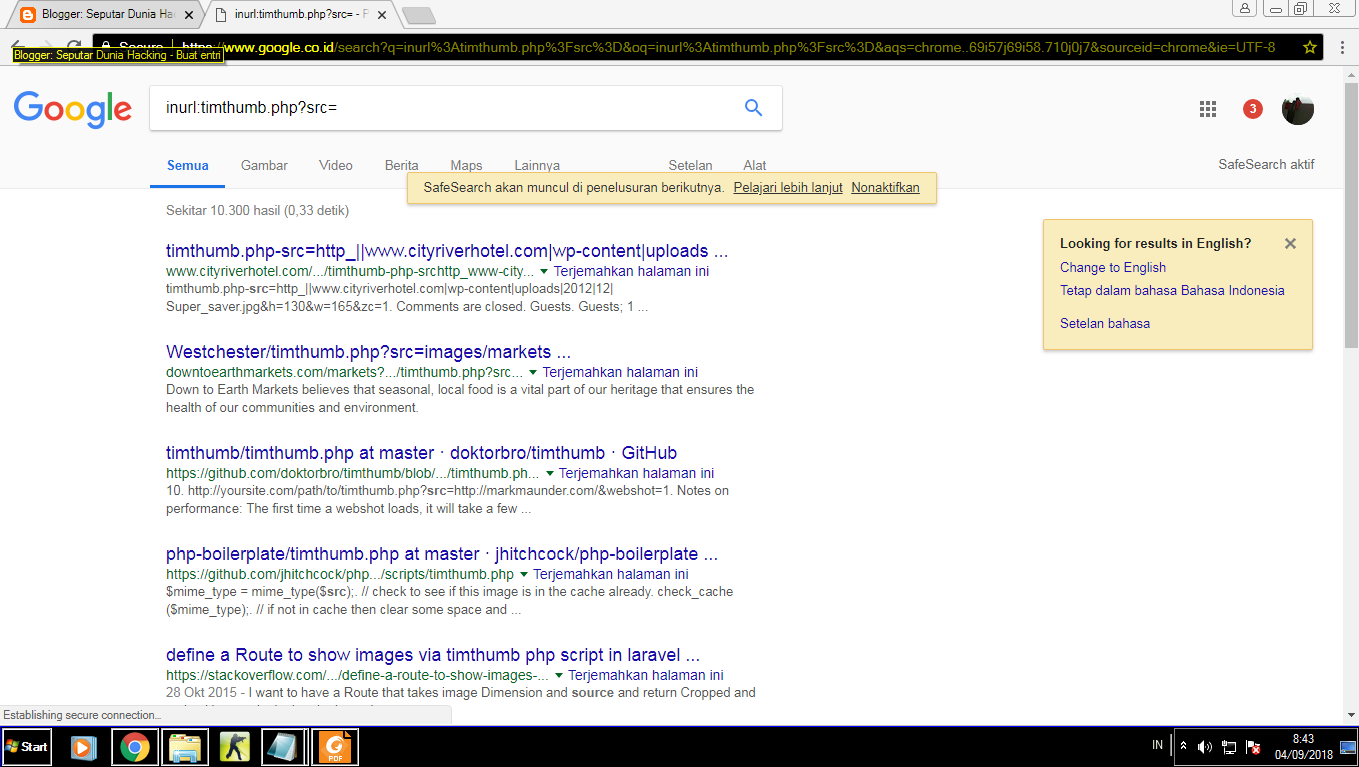The image size is (1359, 767).
Task: Open a new tab button
Action: pos(418,15)
